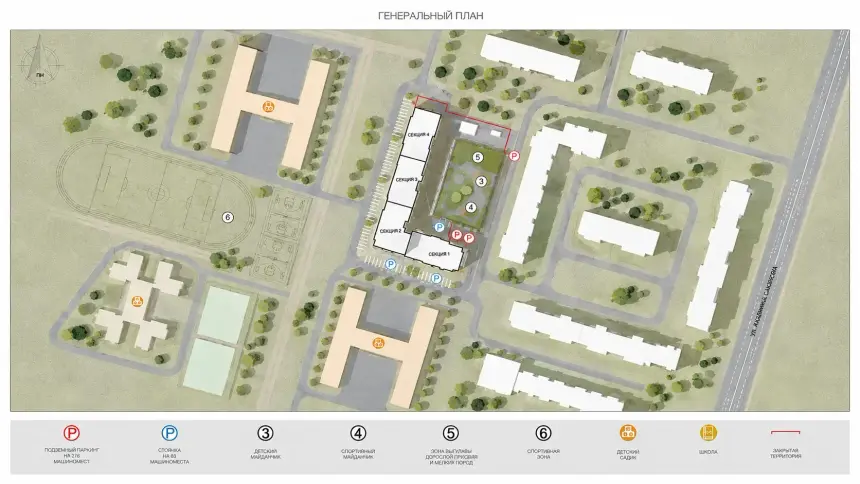Screen dimensions: 860x484
Task: Click the orange marker on the cross-shaped kindergarten building
Action: coord(137,301)
